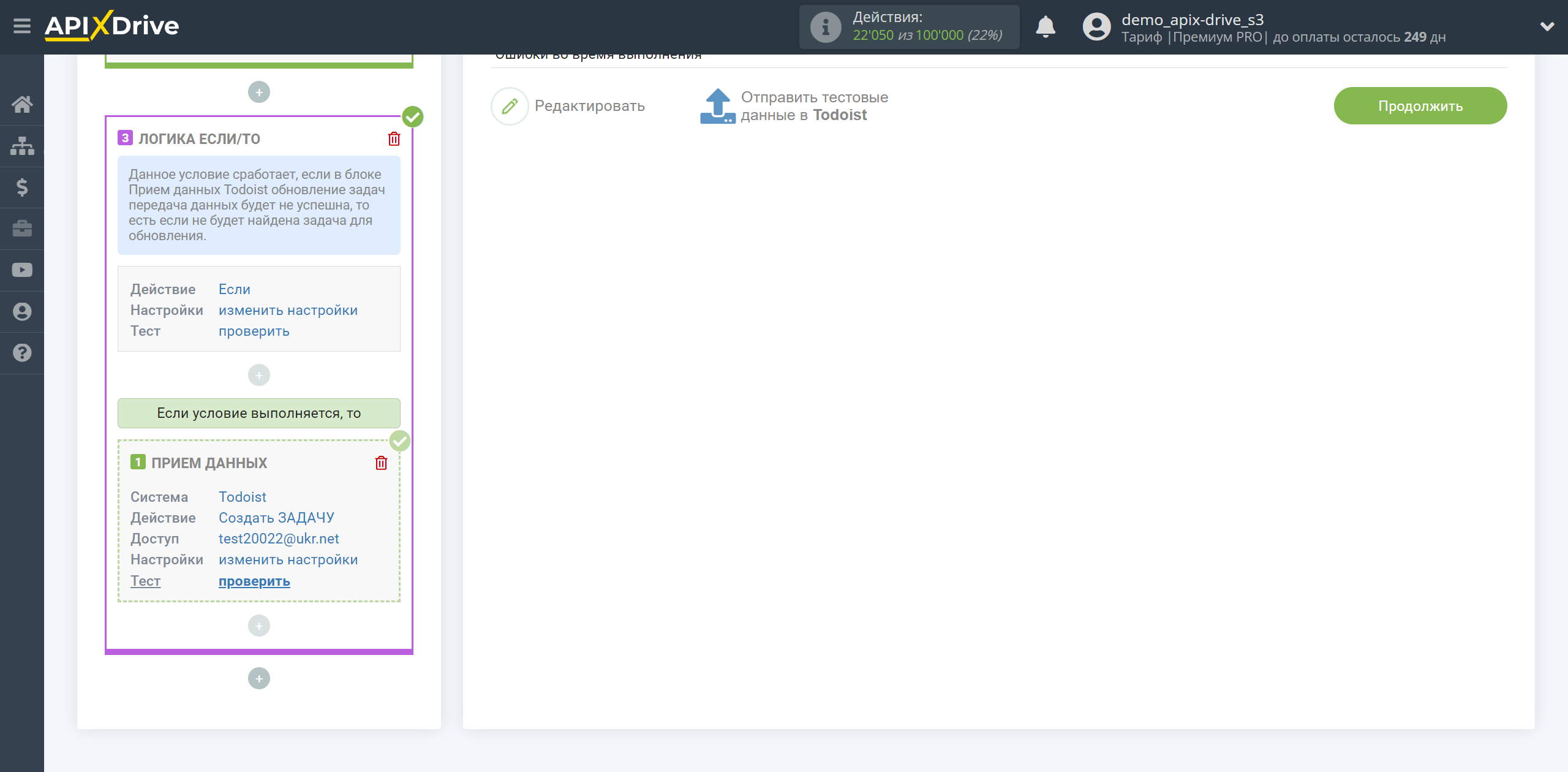
Task: Click the upload icon for test data
Action: coord(717,106)
